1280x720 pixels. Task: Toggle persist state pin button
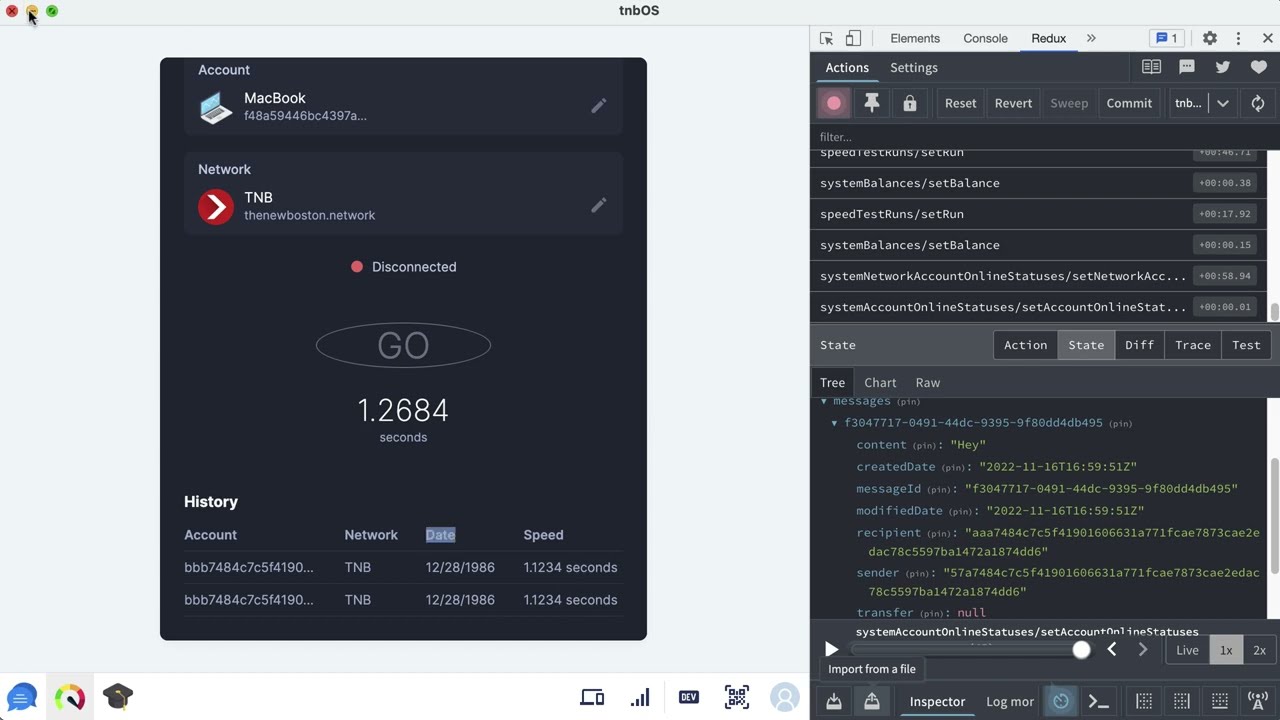pyautogui.click(x=871, y=103)
